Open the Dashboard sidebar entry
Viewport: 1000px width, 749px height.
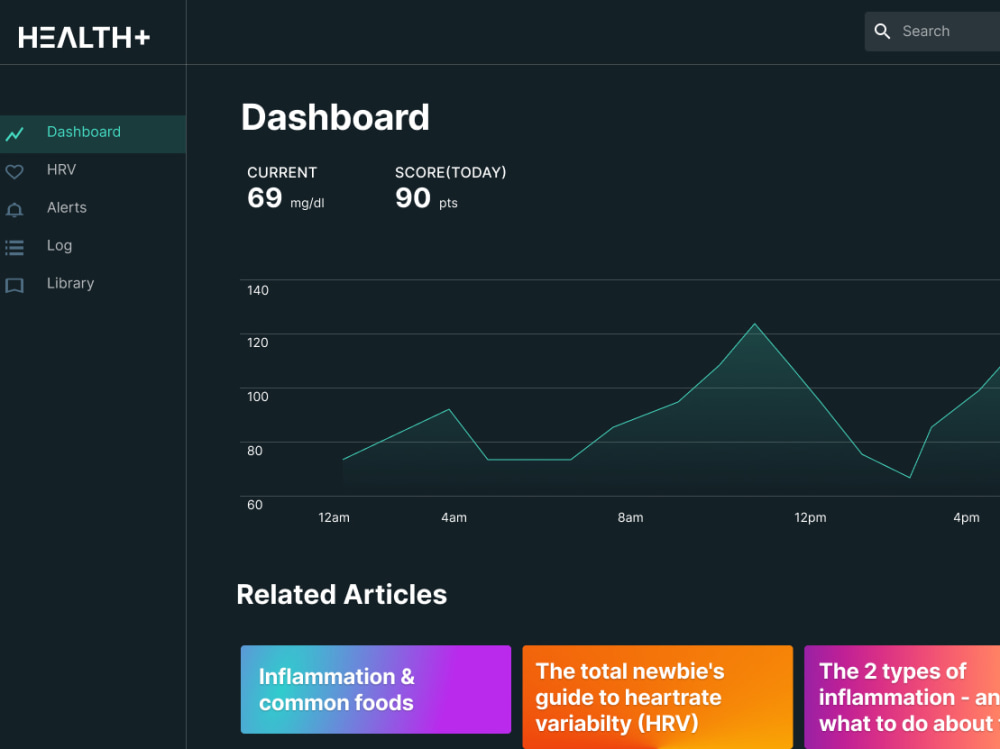[84, 132]
